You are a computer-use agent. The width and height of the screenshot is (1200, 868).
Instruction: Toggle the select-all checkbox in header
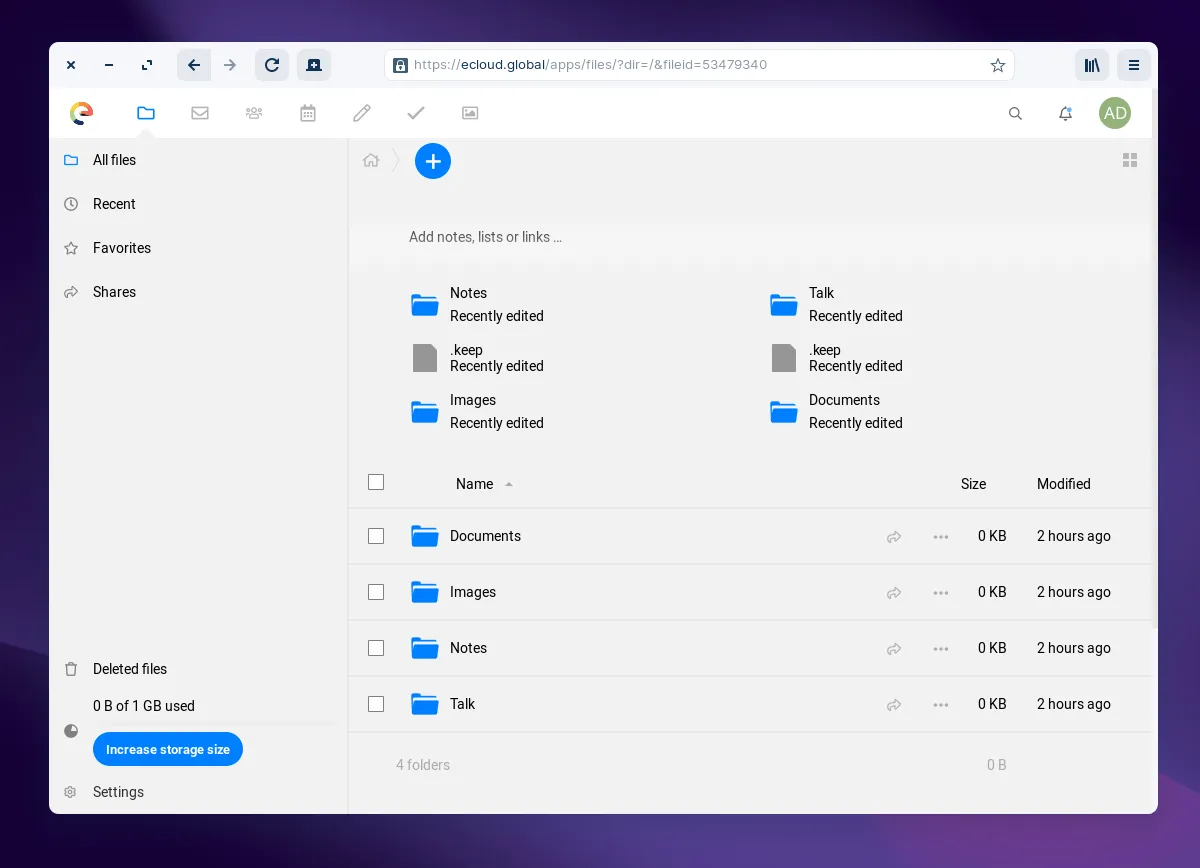[x=376, y=482]
